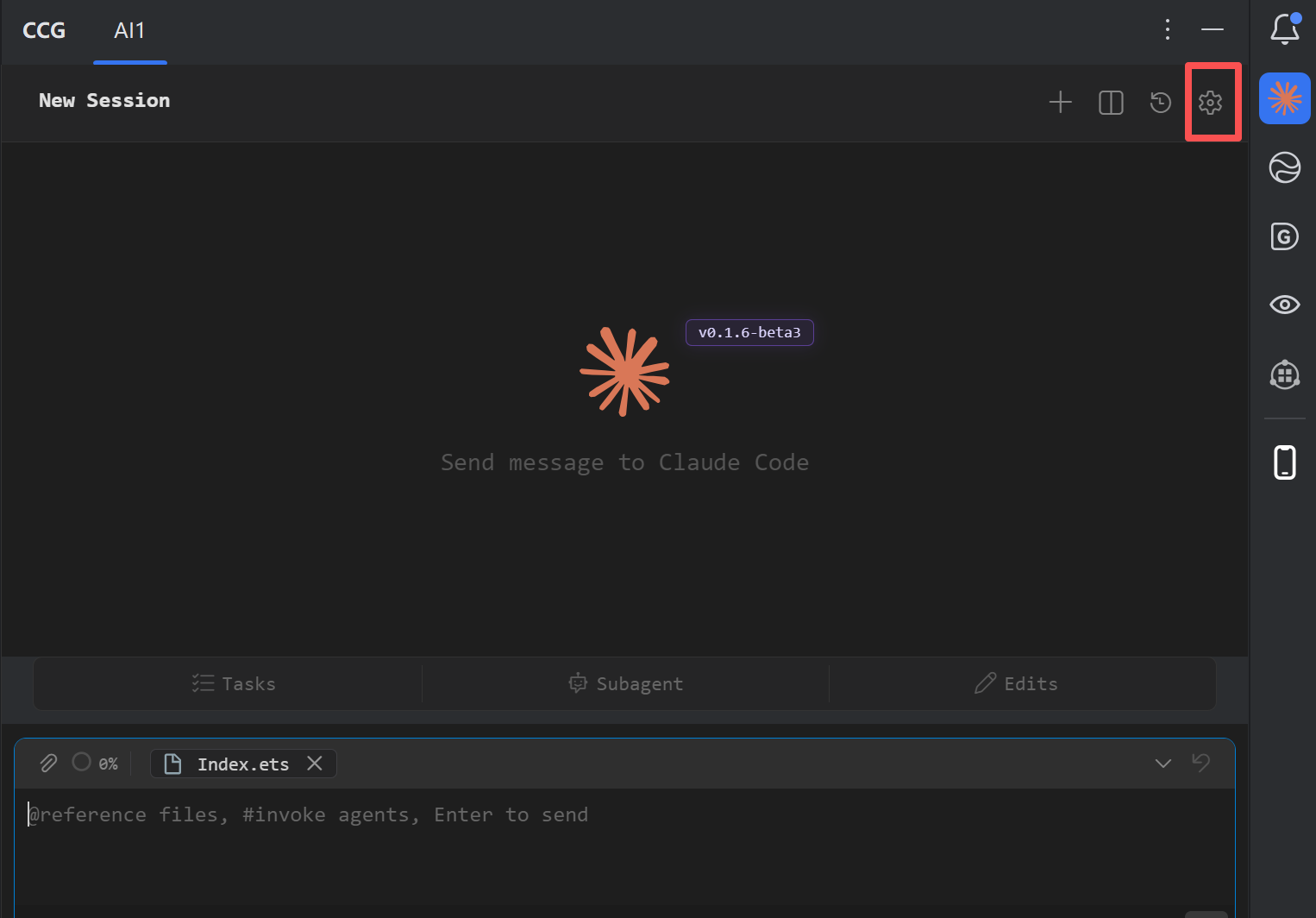Hide the tool window with dash icon
Viewport: 1316px width, 918px height.
coord(1213,29)
